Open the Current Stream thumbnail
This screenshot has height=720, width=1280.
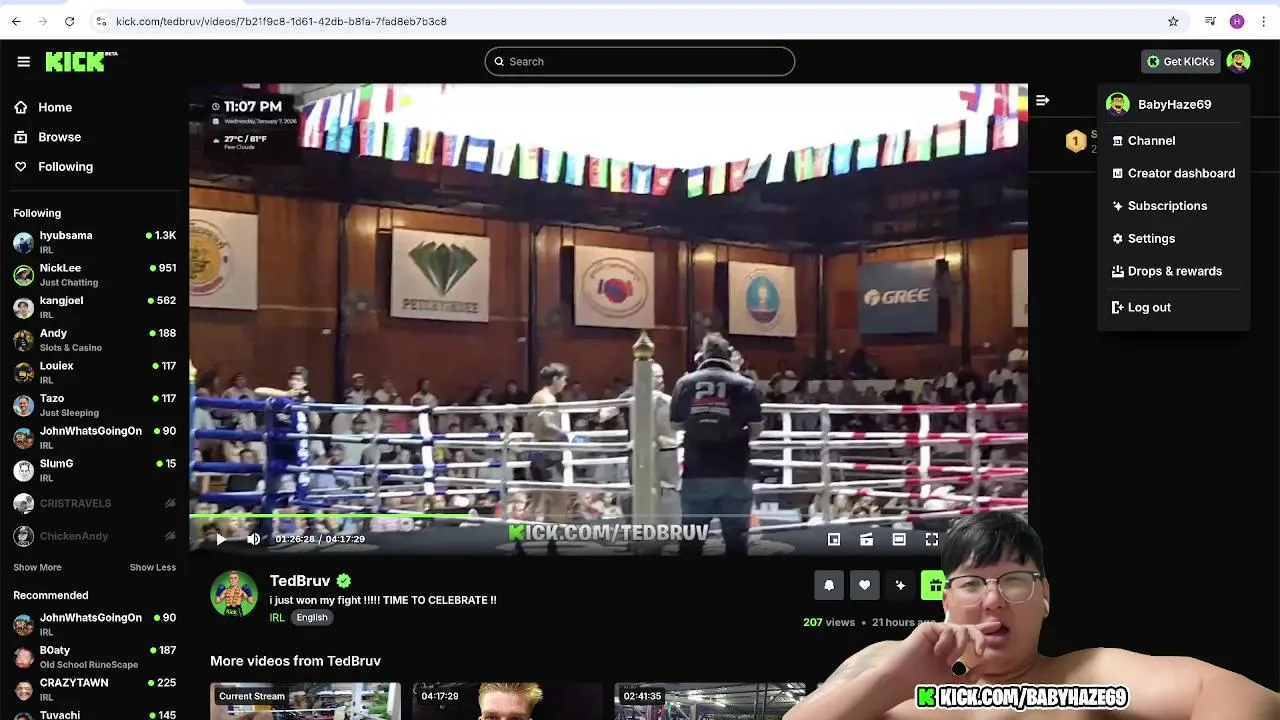coord(305,701)
